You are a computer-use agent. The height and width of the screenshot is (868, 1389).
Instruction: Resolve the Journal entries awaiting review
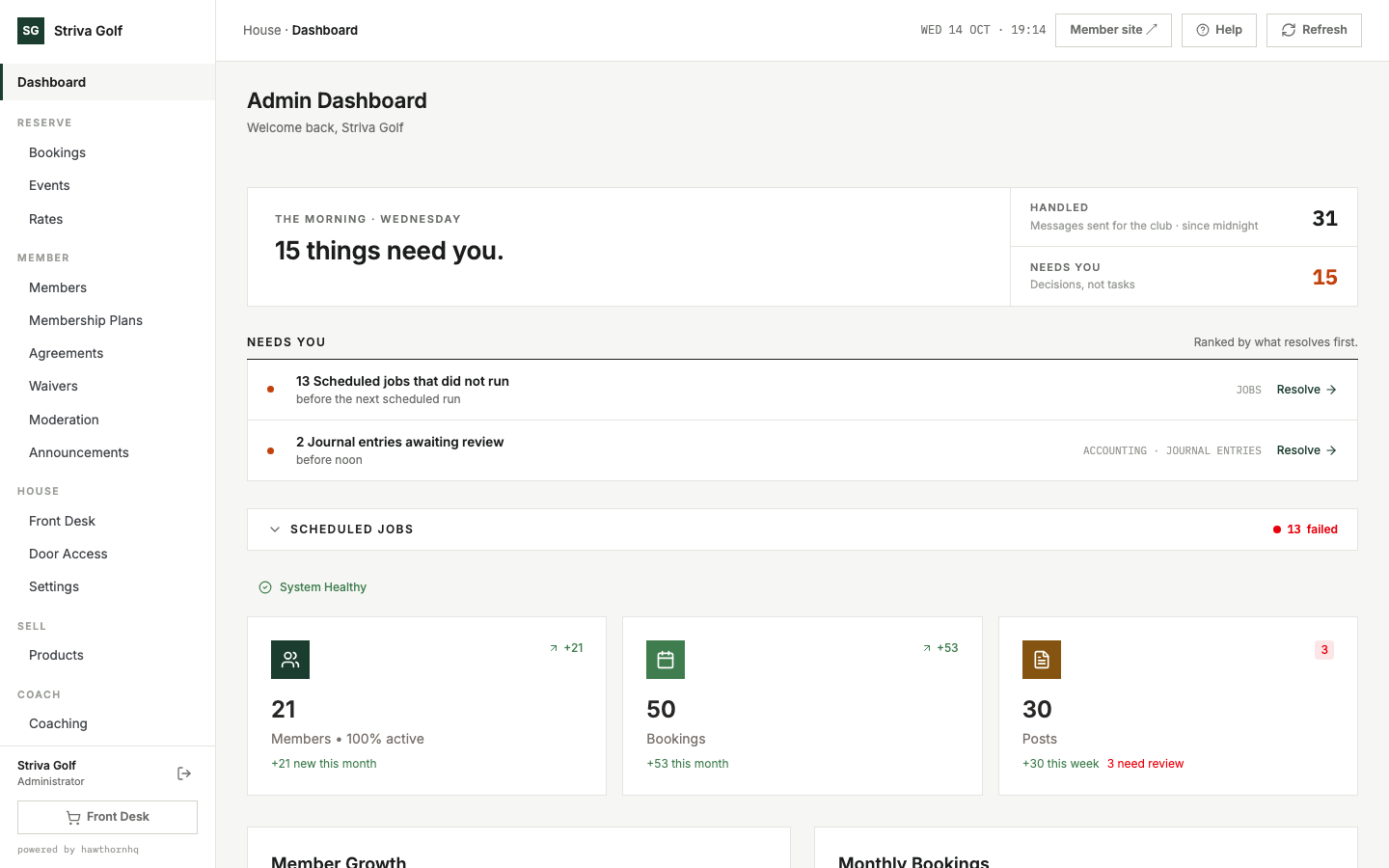tap(1306, 450)
